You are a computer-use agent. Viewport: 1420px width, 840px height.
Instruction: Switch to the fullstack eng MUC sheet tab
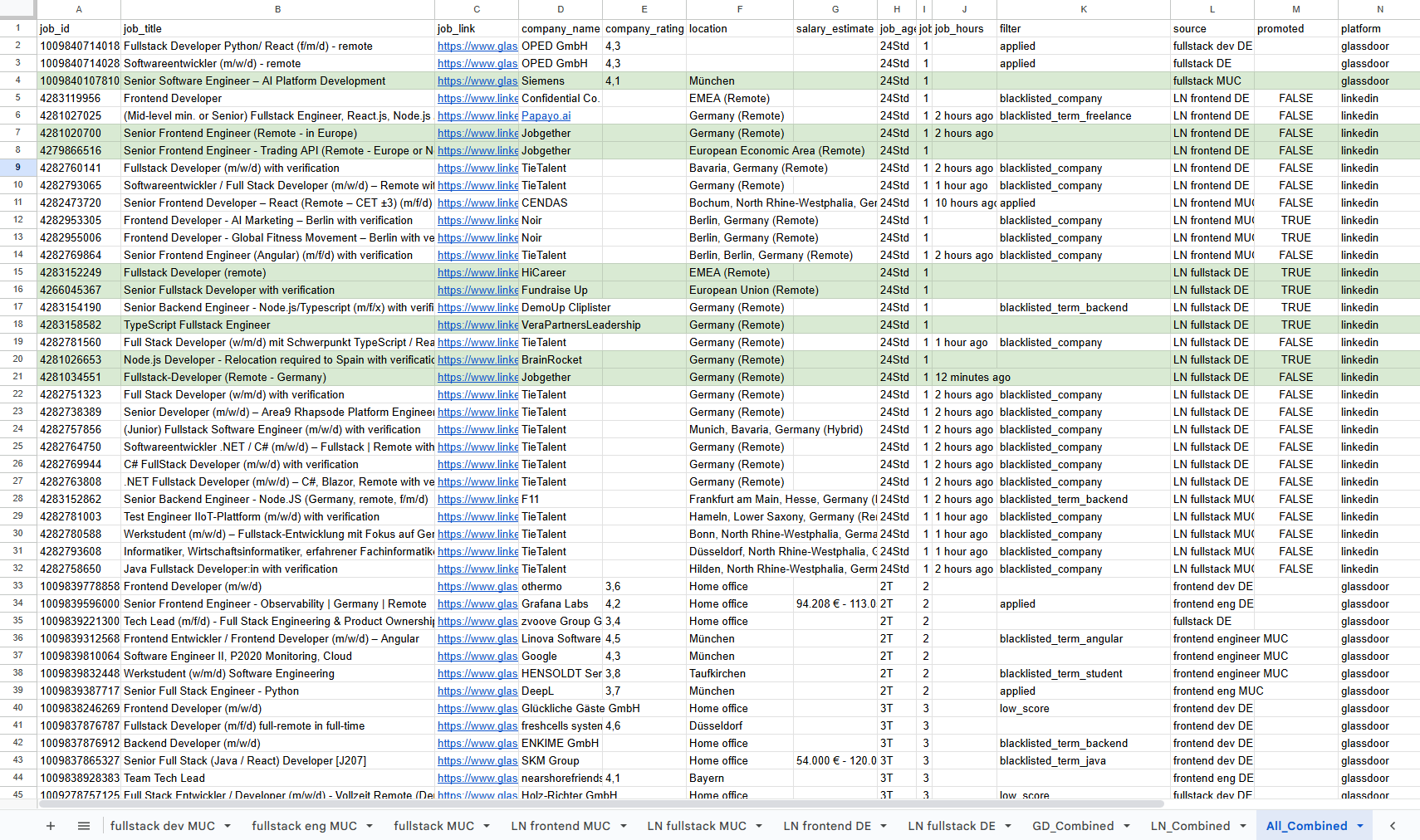[304, 826]
